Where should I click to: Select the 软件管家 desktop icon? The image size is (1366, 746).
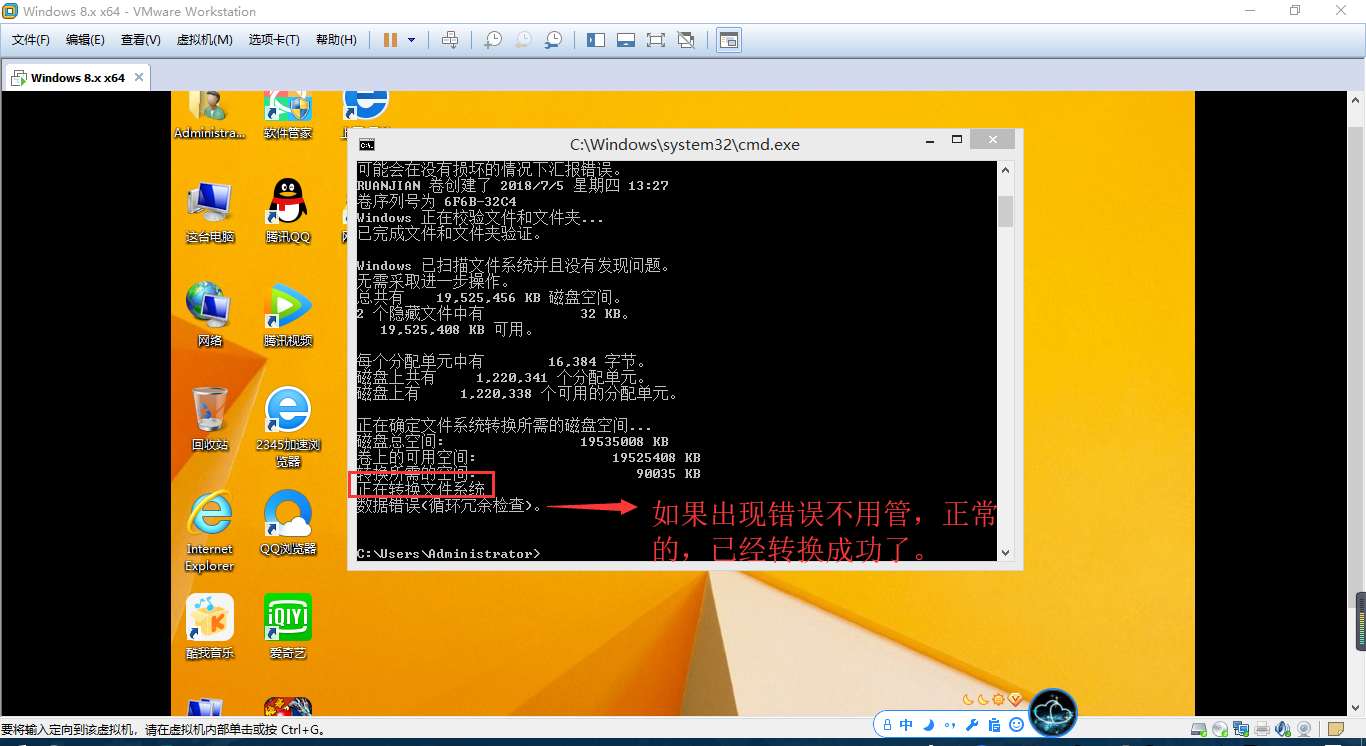[288, 116]
